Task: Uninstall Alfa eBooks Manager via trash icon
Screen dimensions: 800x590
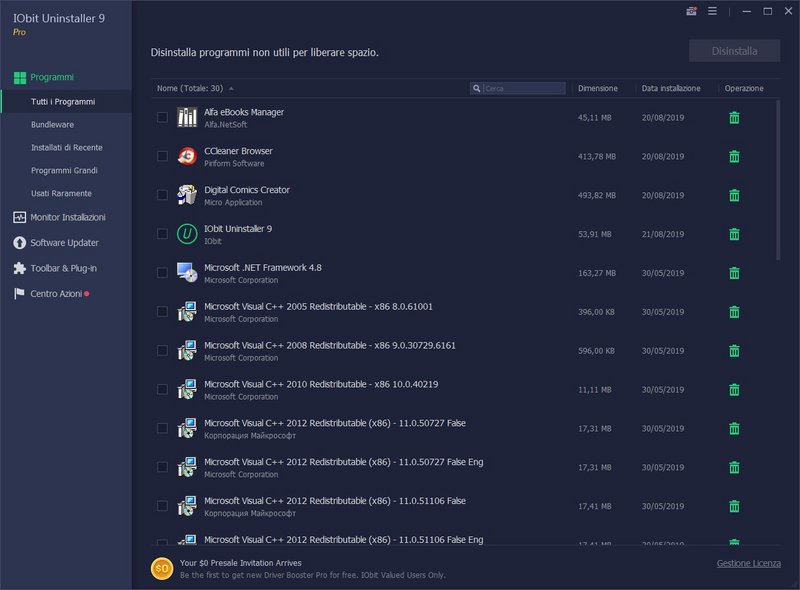Action: [x=734, y=117]
